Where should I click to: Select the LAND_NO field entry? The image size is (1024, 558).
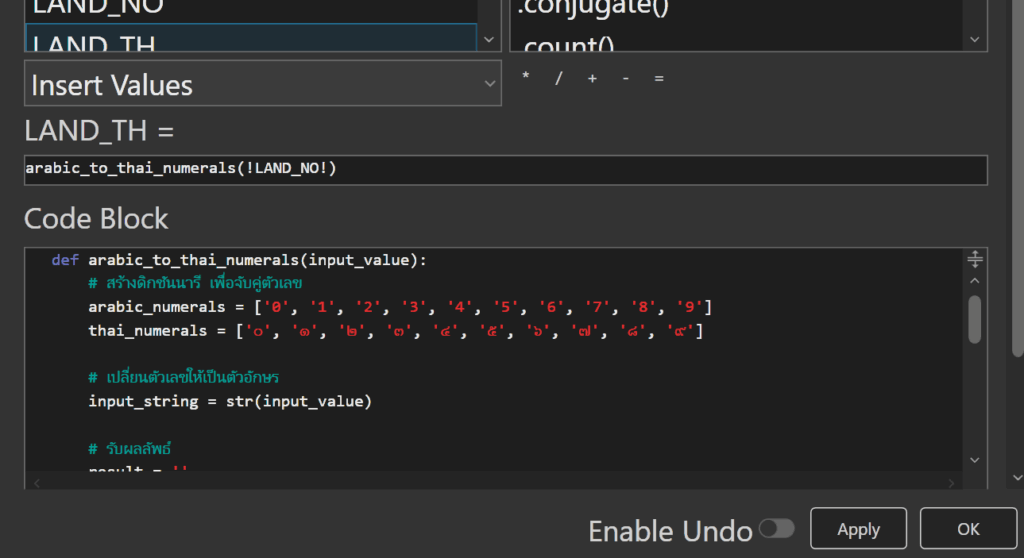point(250,8)
